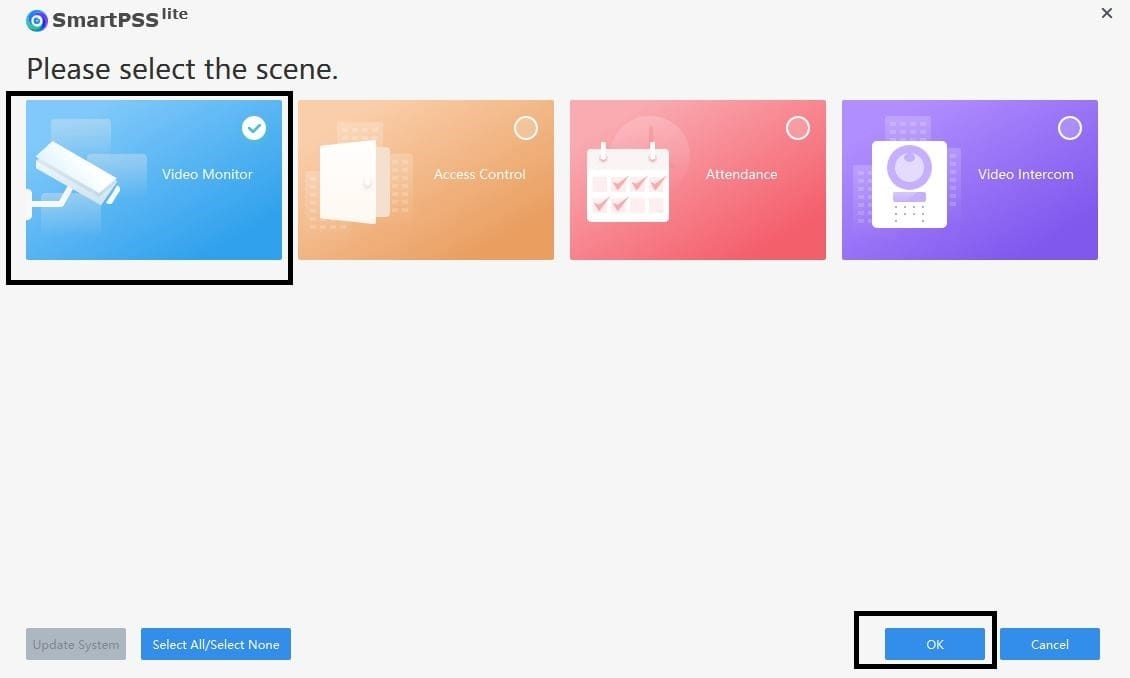
Task: Click the disabled Update System button
Action: (75, 644)
